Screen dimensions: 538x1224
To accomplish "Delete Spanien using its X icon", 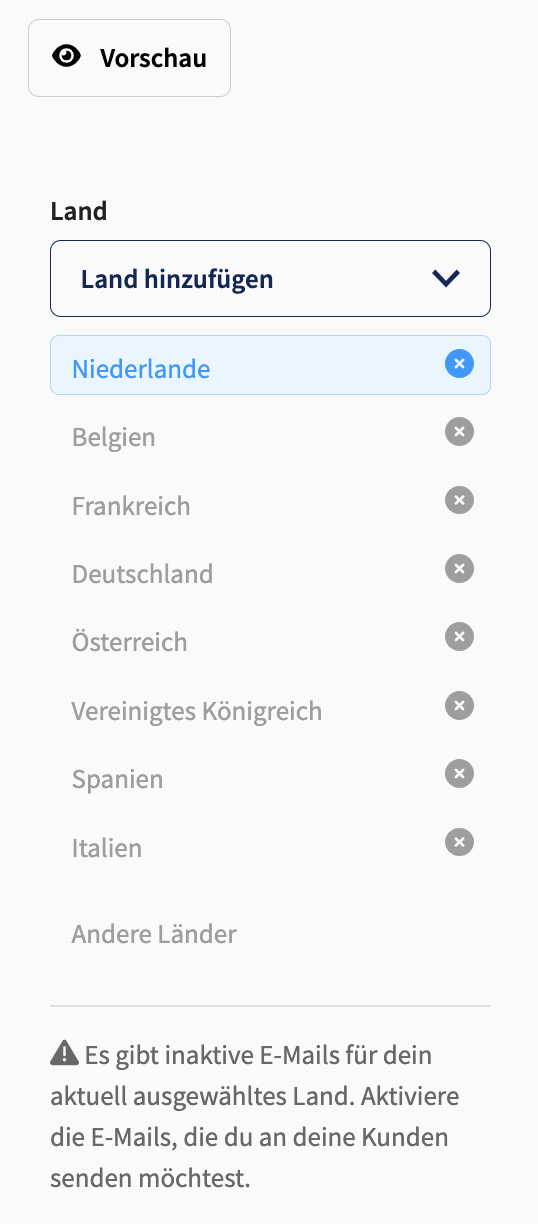I will (x=459, y=774).
